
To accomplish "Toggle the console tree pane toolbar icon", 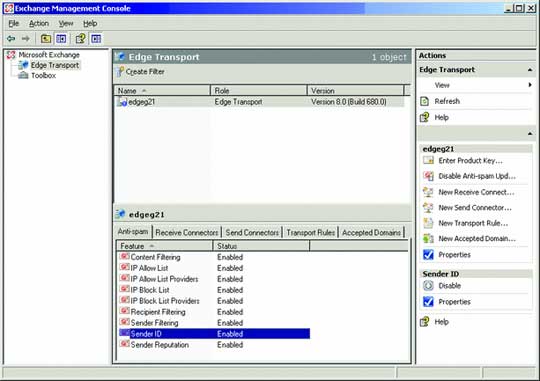I will (x=61, y=39).
